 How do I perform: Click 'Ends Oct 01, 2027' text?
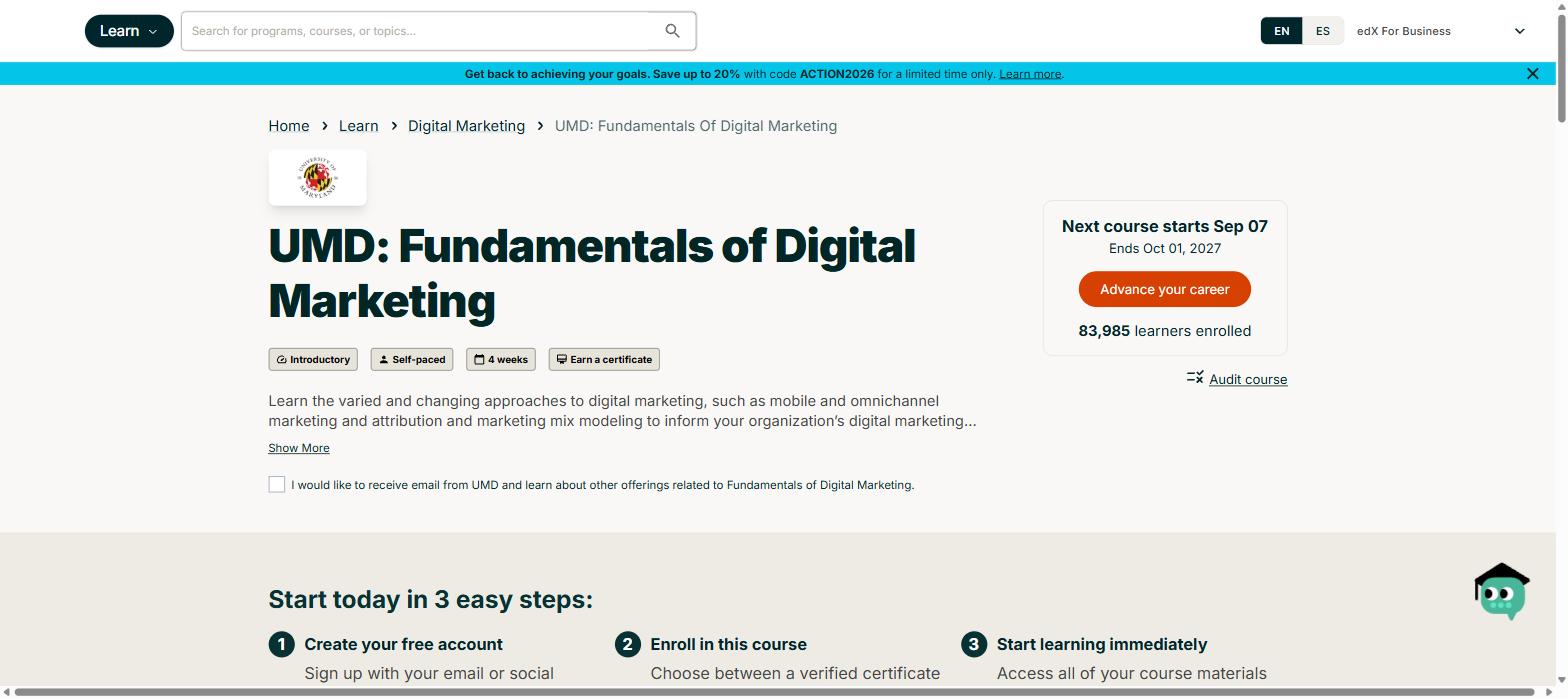(x=1165, y=248)
